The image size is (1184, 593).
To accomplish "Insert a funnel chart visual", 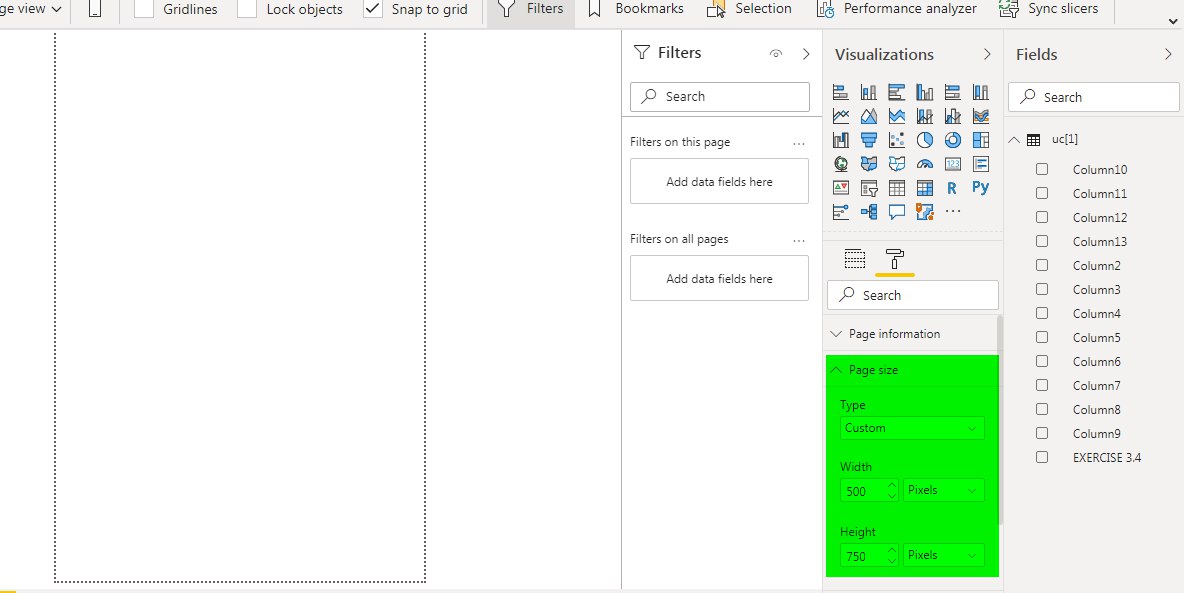I will [x=868, y=140].
